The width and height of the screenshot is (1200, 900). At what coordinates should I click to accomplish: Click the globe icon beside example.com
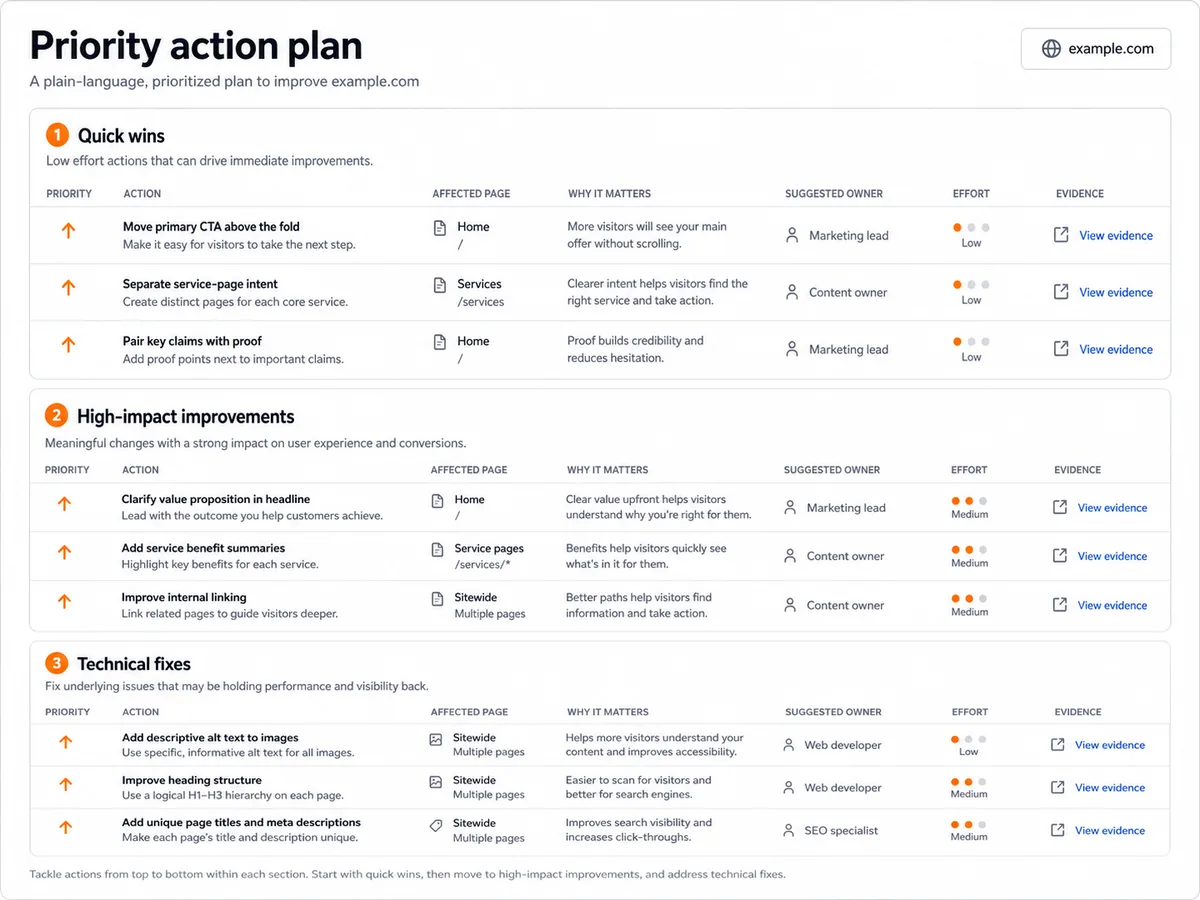click(1051, 49)
